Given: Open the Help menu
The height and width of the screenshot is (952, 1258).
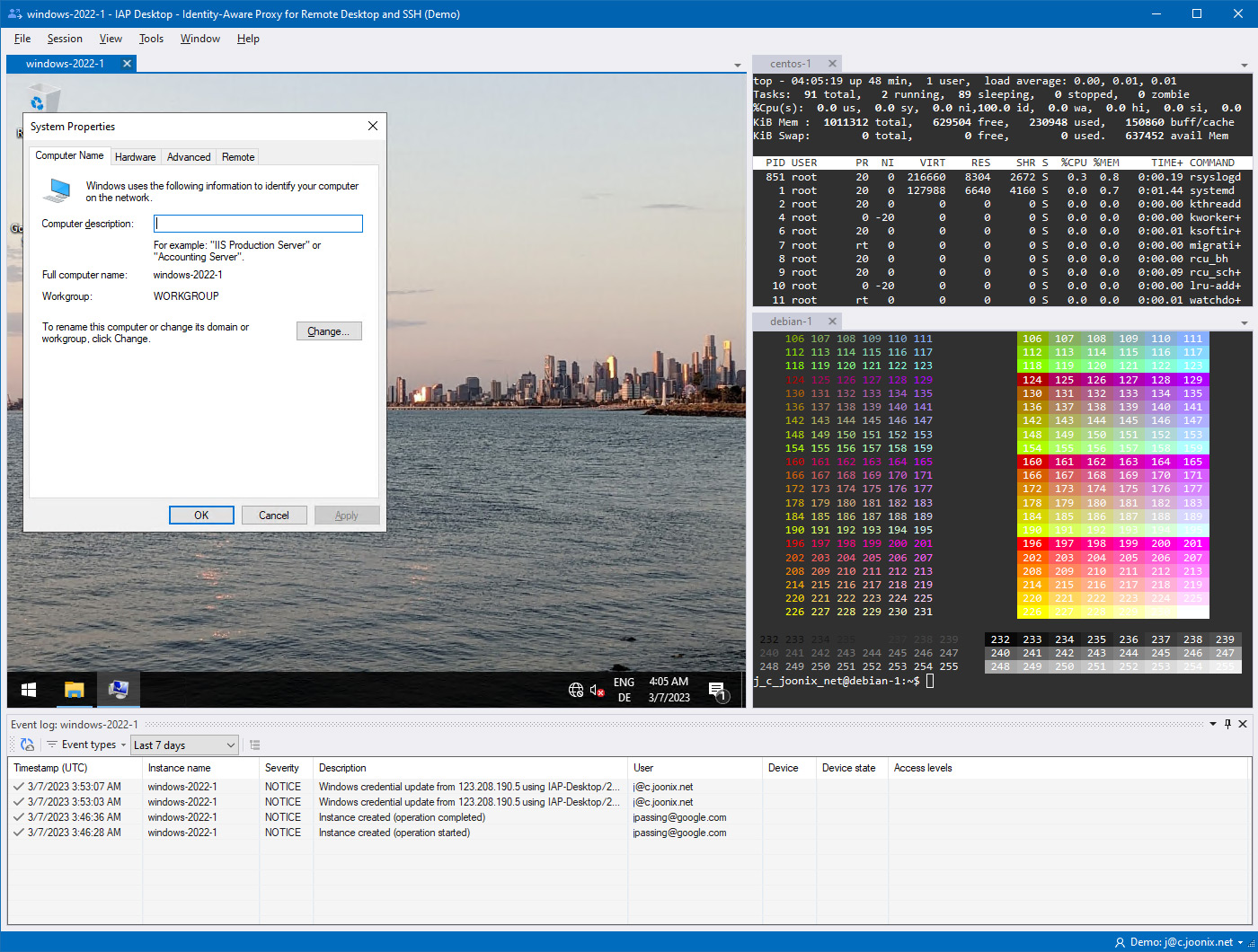Looking at the screenshot, I should 248,39.
